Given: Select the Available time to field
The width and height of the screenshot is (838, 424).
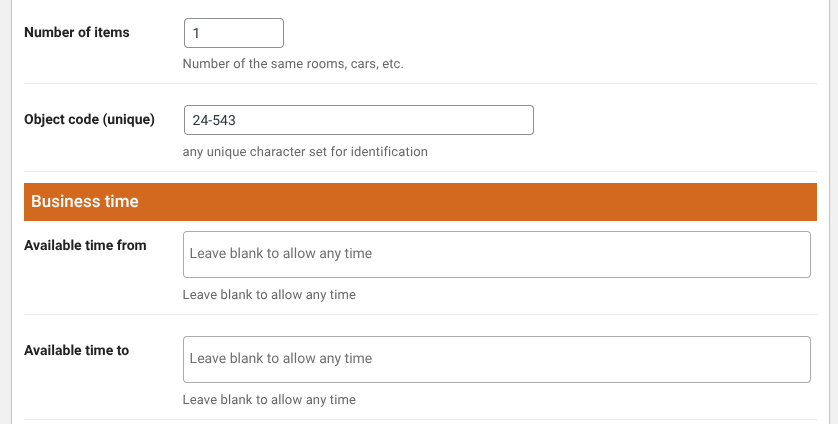Looking at the screenshot, I should 496,359.
